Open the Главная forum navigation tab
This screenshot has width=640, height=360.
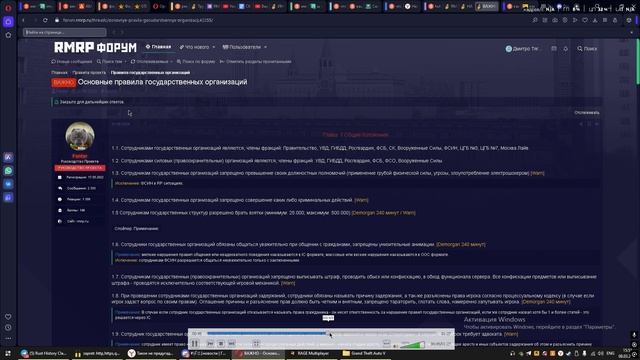158,47
